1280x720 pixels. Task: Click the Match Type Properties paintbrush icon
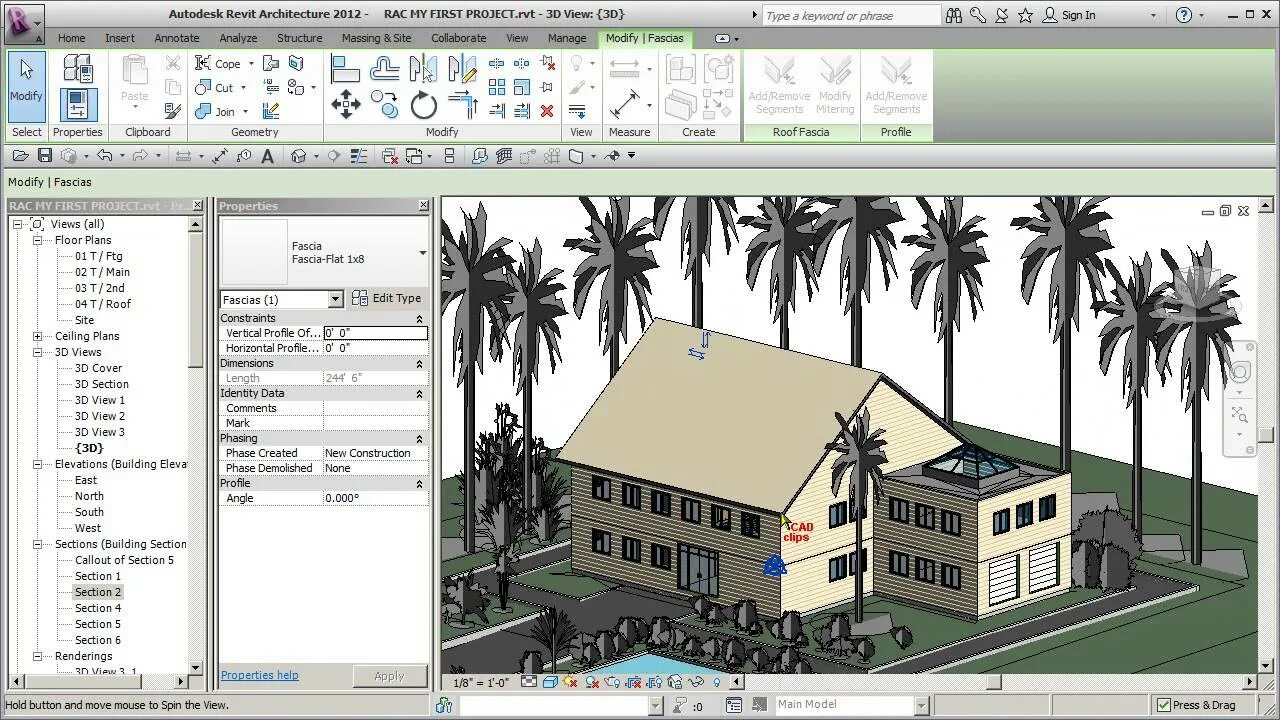coord(173,111)
